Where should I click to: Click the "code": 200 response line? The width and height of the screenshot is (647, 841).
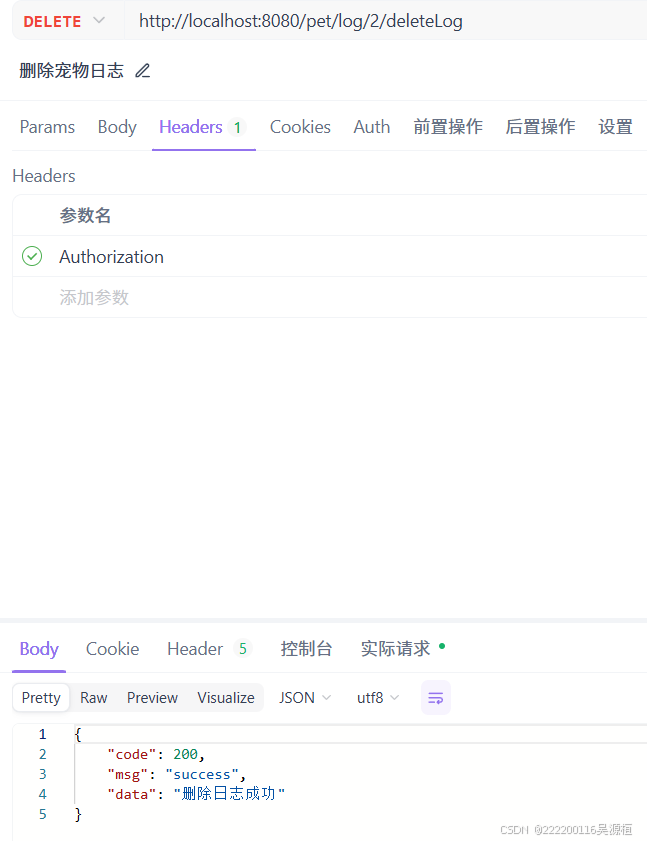(x=156, y=754)
